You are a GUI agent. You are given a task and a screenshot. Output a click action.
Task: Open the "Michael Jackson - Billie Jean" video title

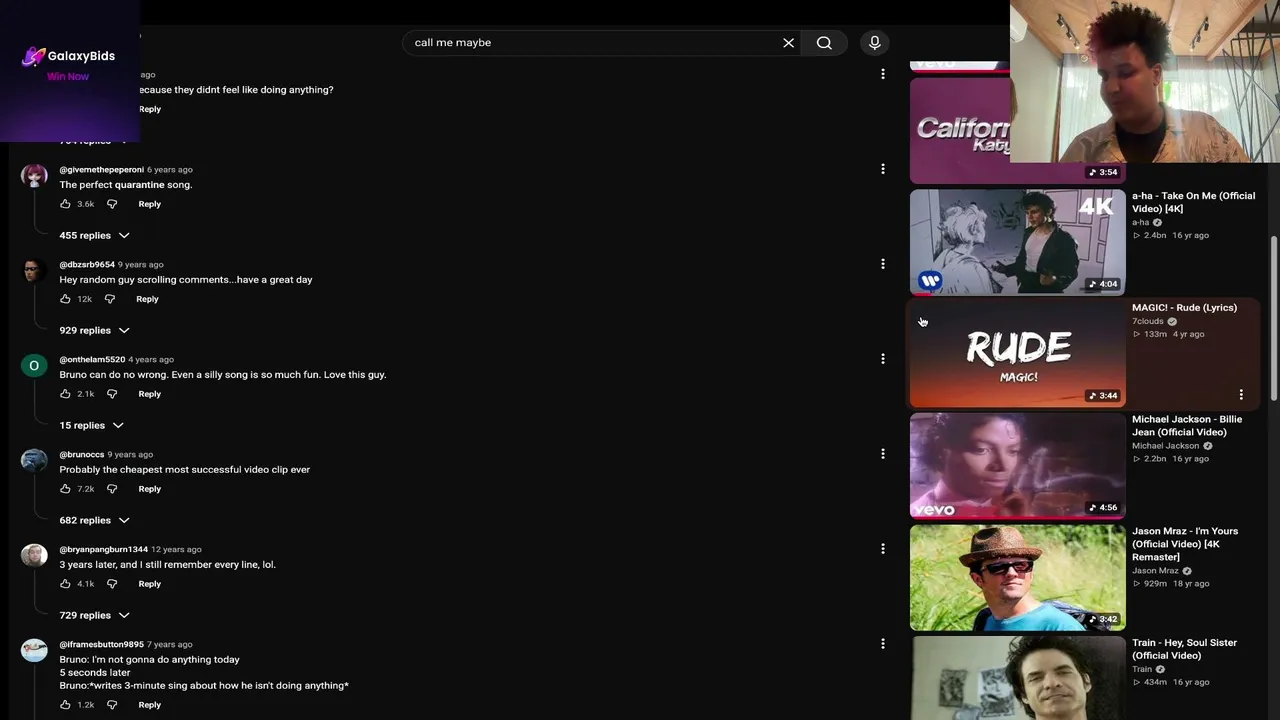tap(1187, 426)
